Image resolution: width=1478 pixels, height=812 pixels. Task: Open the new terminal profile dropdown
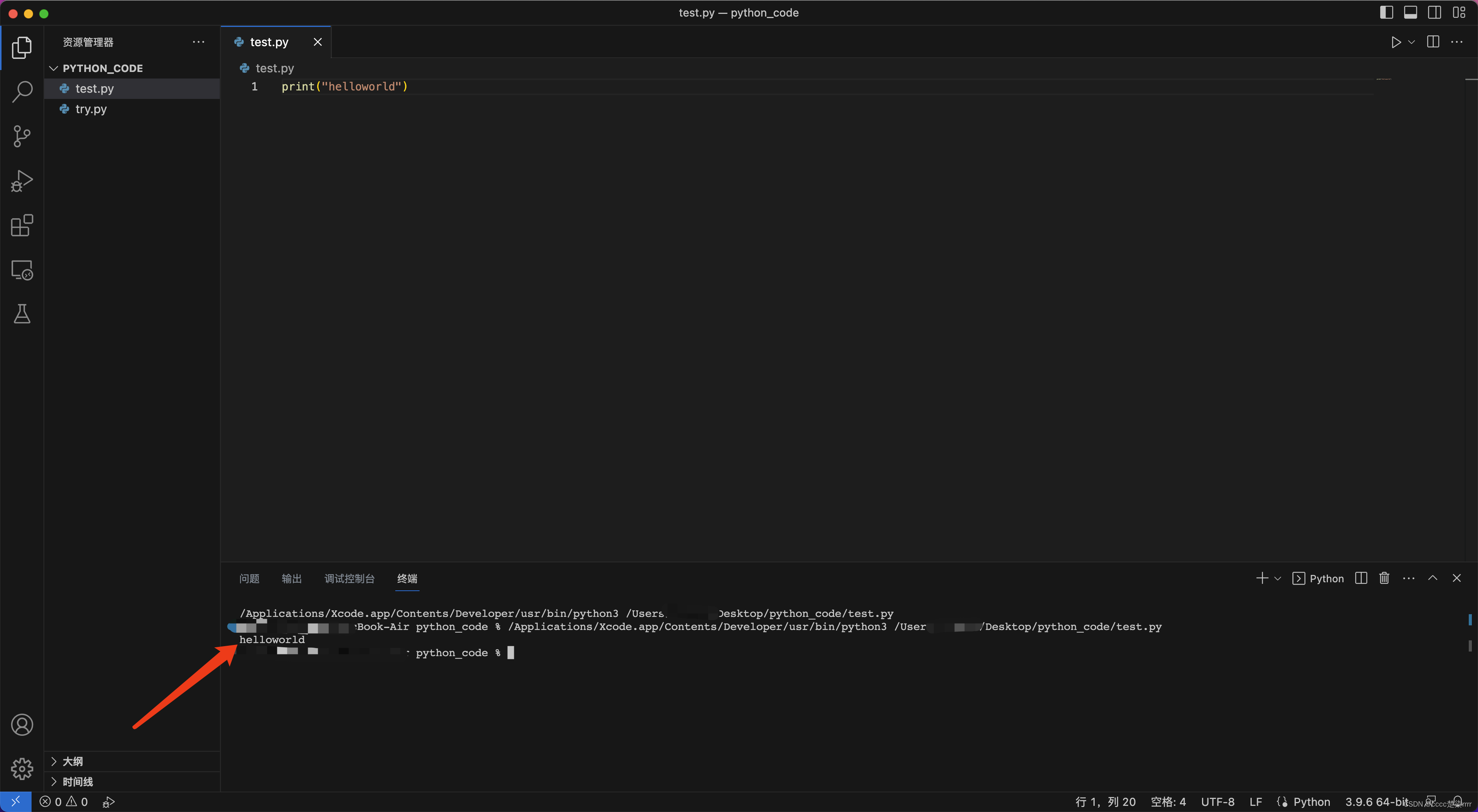(1277, 578)
